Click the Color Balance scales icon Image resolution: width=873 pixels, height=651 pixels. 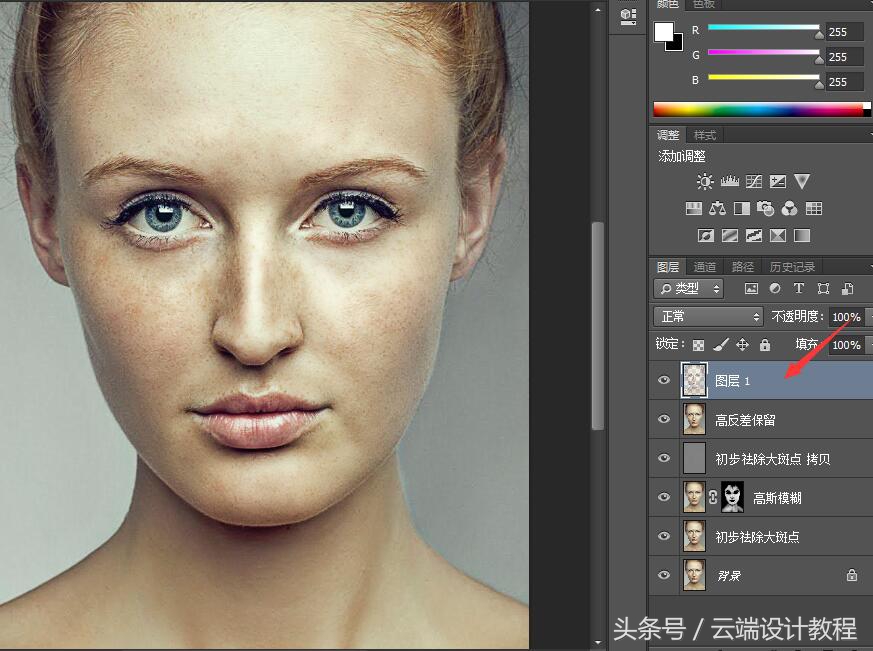(x=717, y=209)
